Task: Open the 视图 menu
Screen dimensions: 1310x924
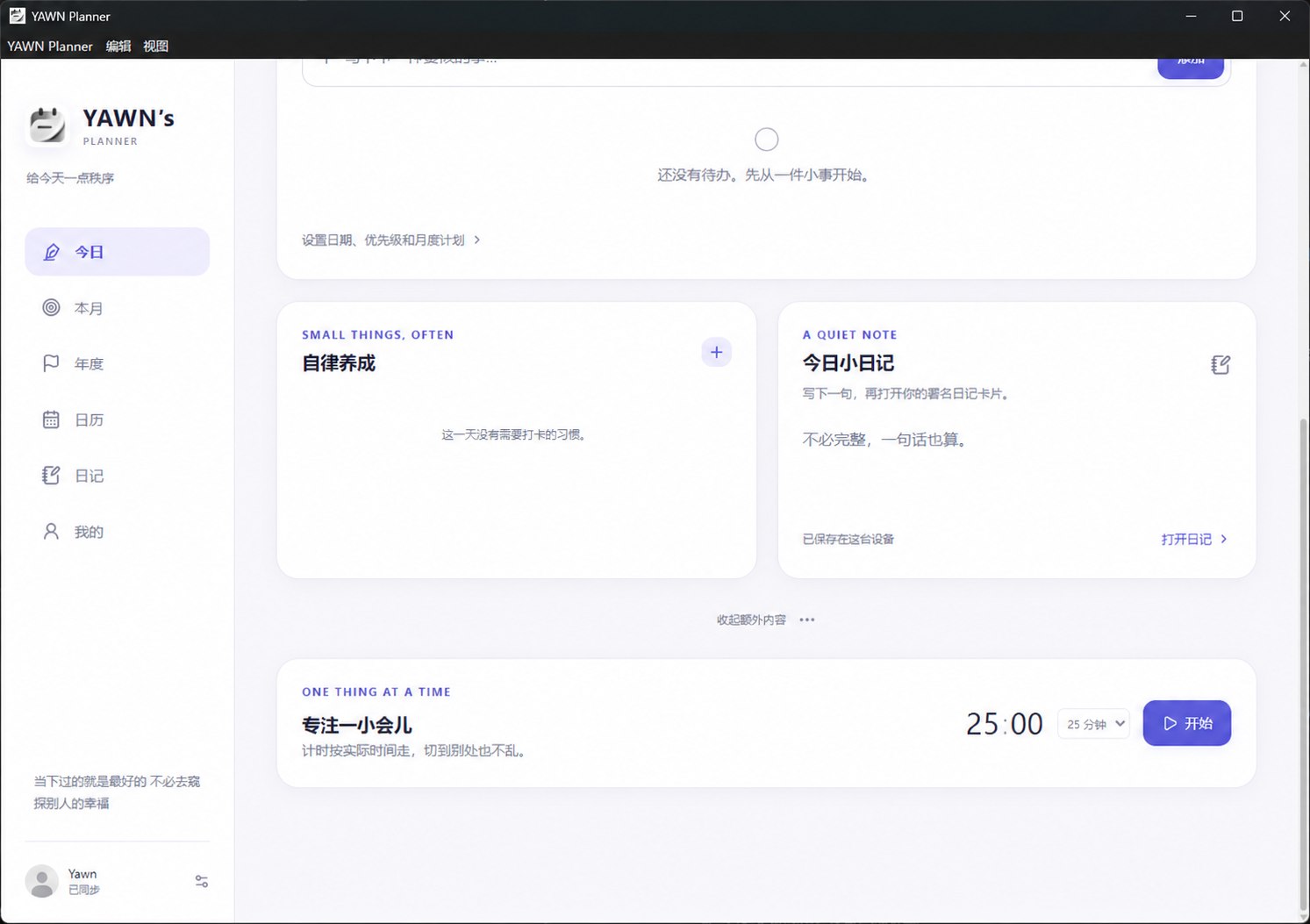Action: point(155,46)
